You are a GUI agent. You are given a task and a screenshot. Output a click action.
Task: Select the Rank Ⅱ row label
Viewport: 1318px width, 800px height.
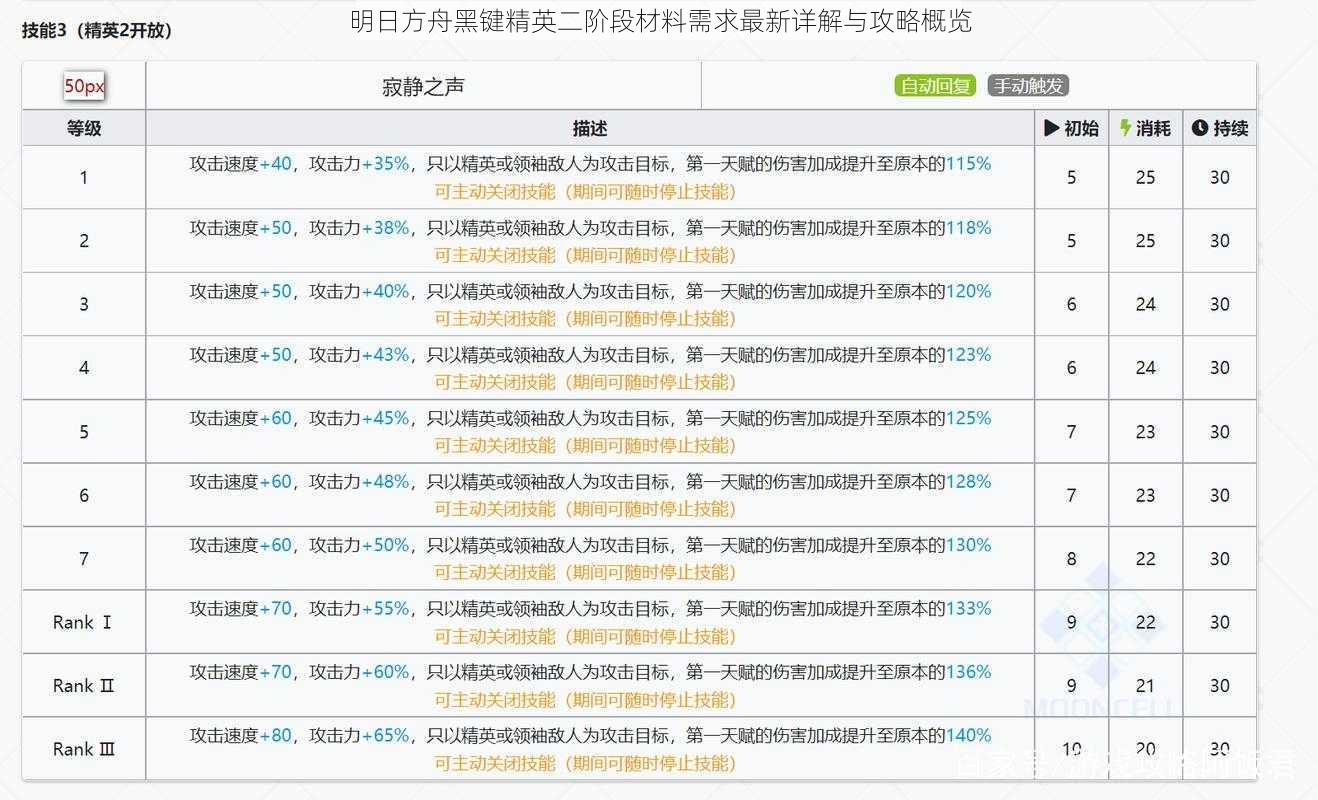click(84, 686)
